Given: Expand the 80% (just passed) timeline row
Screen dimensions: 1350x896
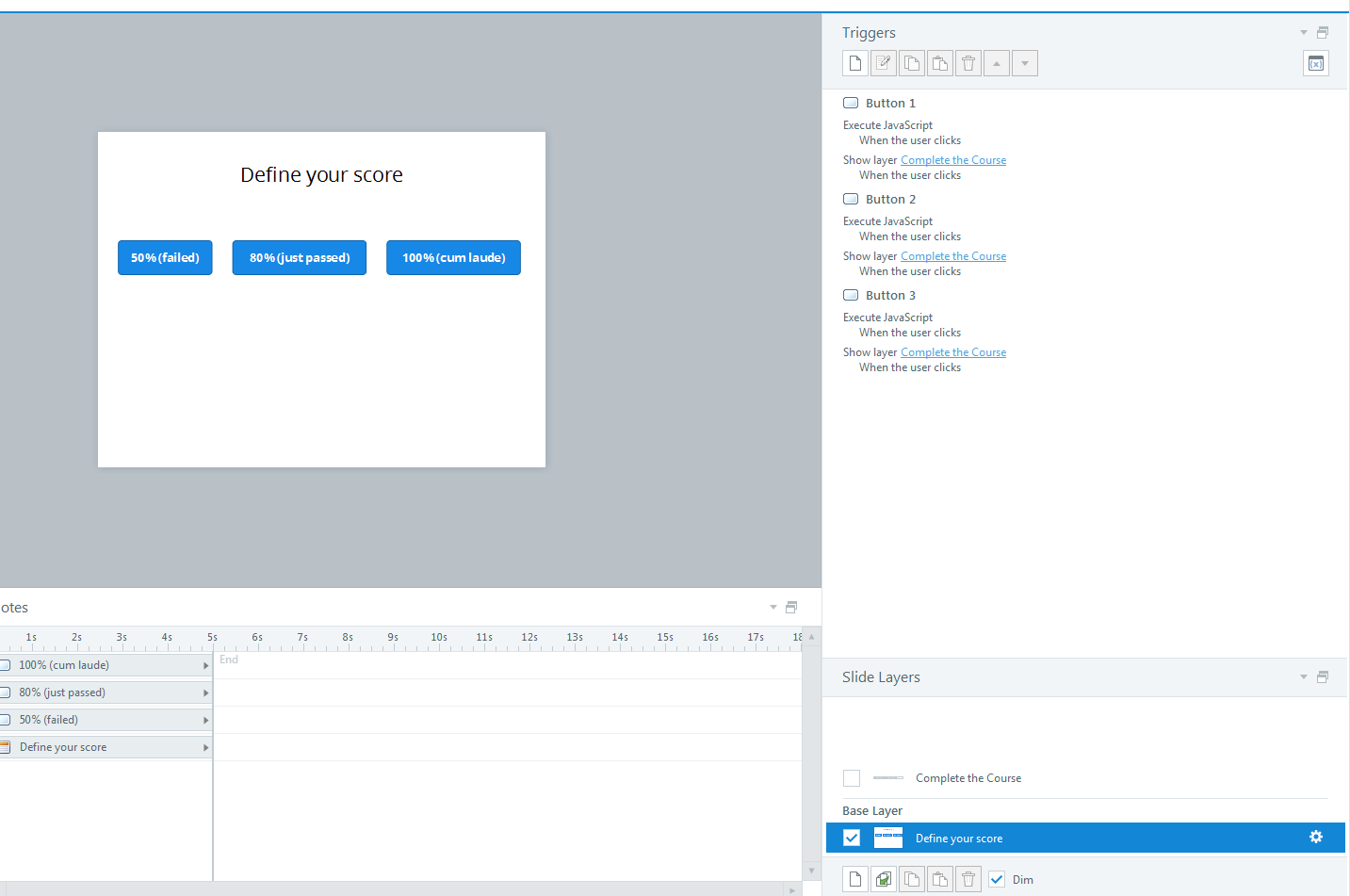Looking at the screenshot, I should (x=205, y=692).
